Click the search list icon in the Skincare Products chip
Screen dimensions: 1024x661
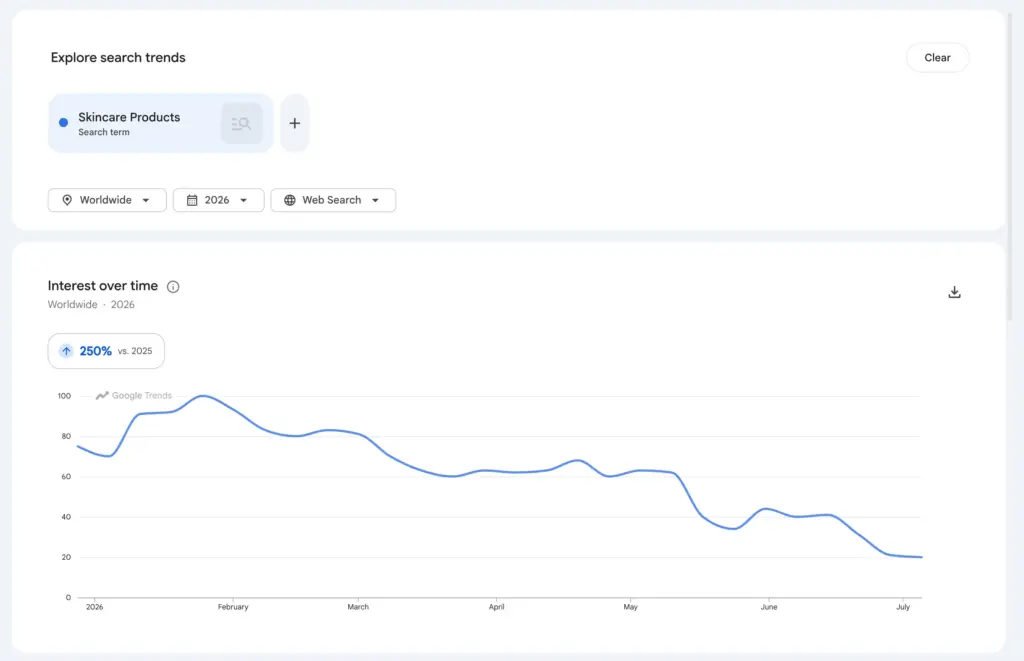pyautogui.click(x=242, y=123)
